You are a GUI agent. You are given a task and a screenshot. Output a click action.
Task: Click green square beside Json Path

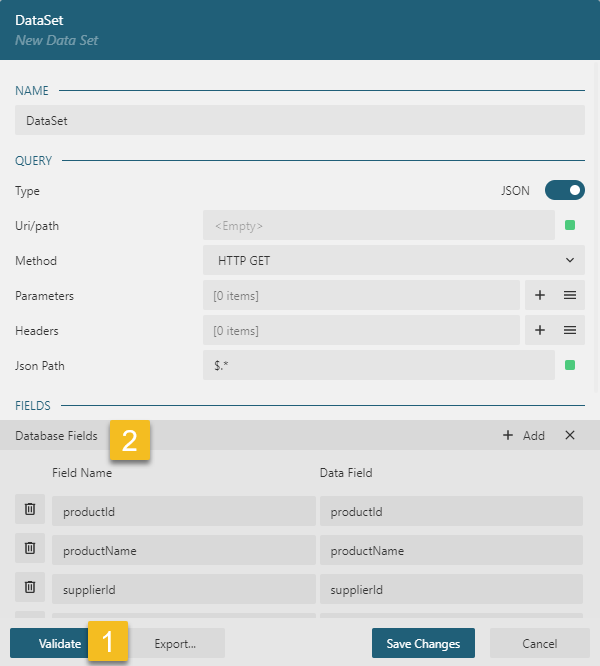tap(570, 366)
